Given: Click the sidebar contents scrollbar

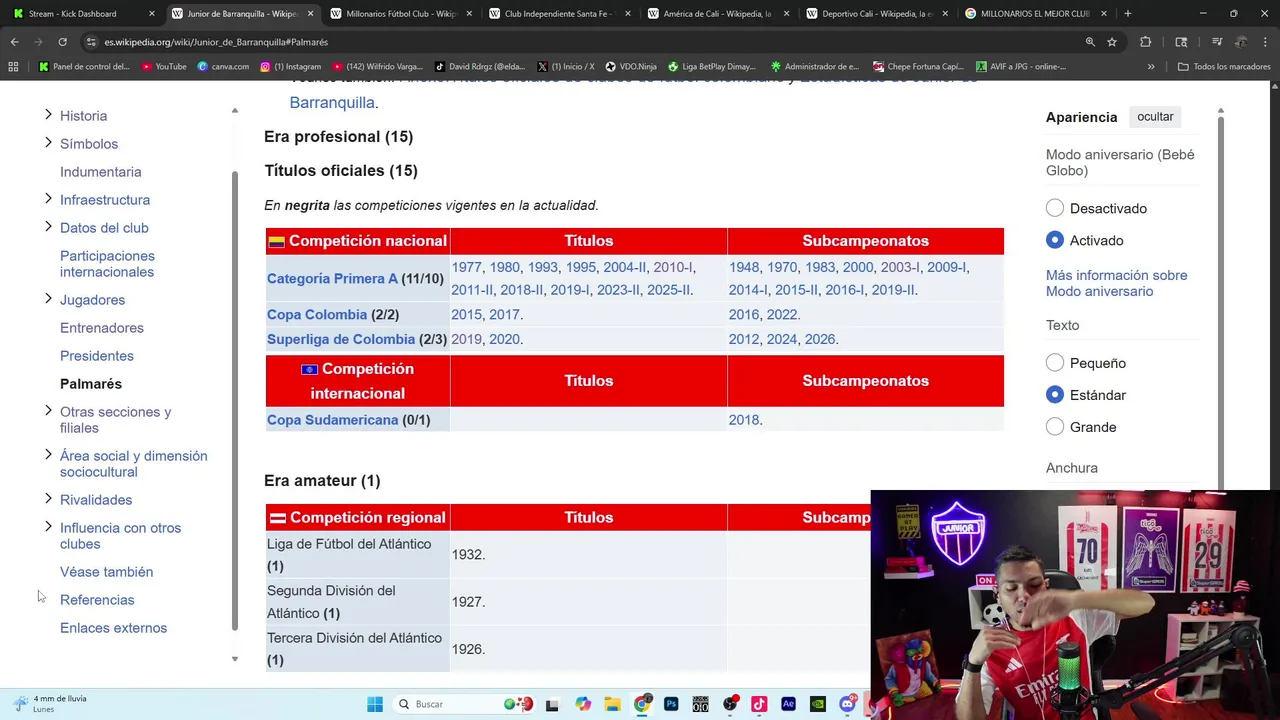Looking at the screenshot, I should click(235, 400).
